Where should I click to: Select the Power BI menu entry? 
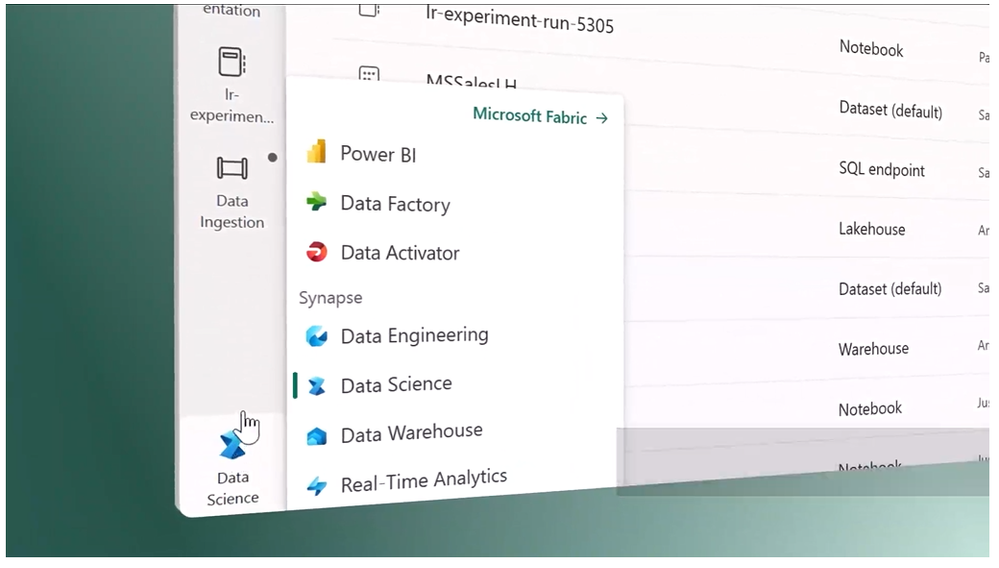(378, 154)
